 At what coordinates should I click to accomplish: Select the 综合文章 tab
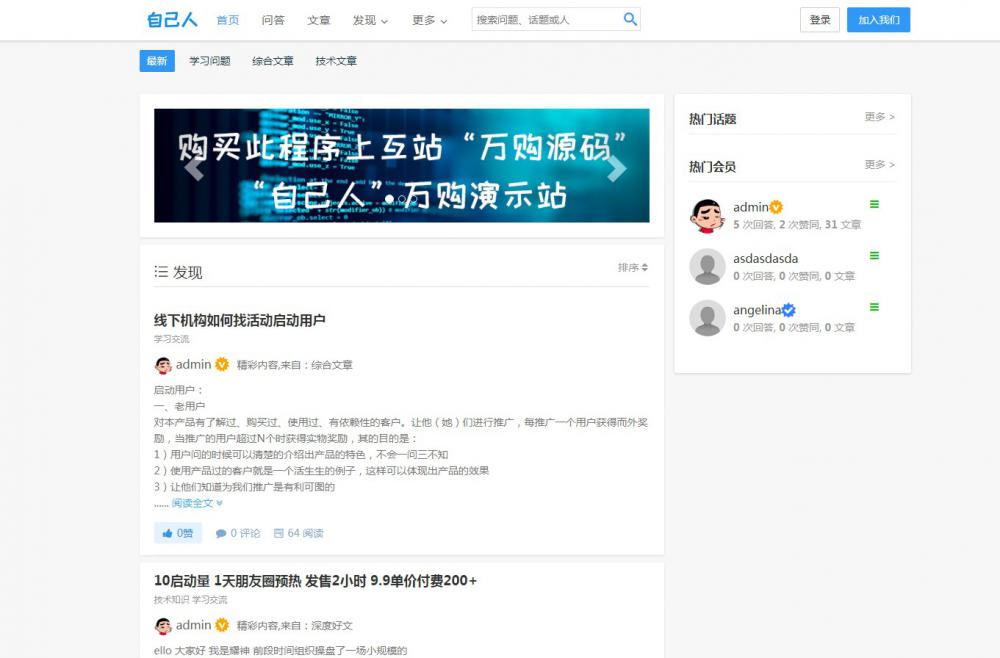(x=273, y=61)
